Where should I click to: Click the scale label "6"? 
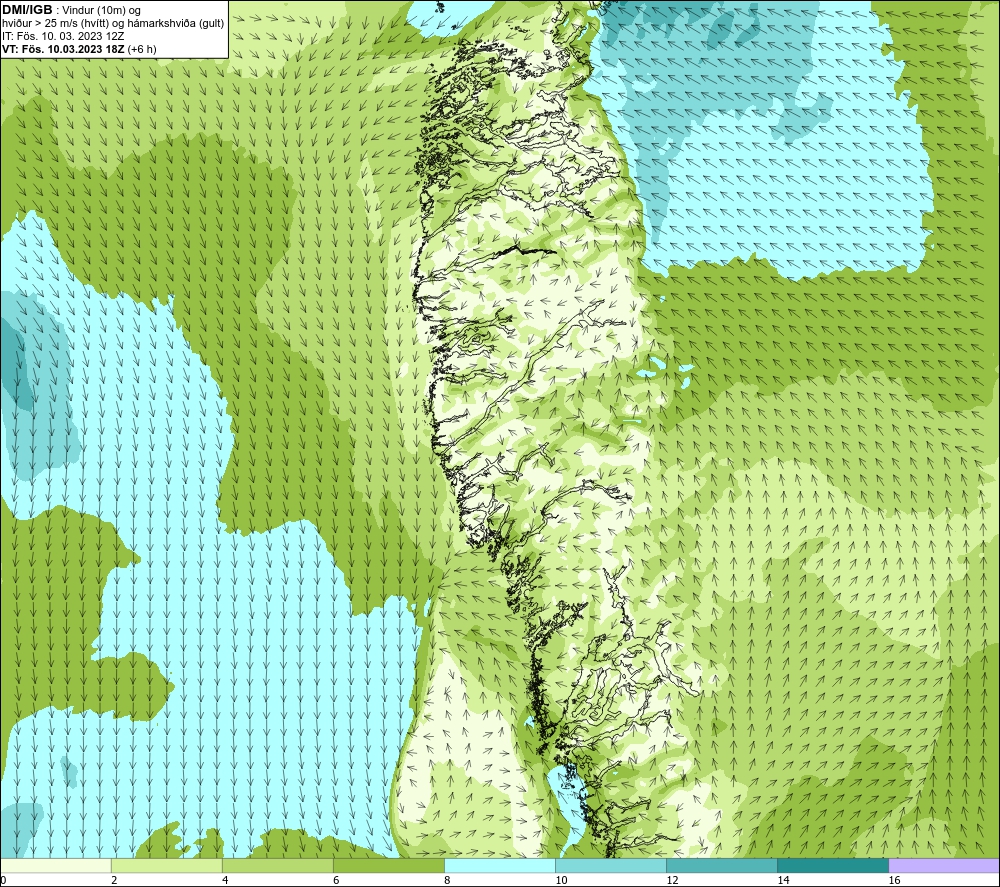(x=336, y=881)
